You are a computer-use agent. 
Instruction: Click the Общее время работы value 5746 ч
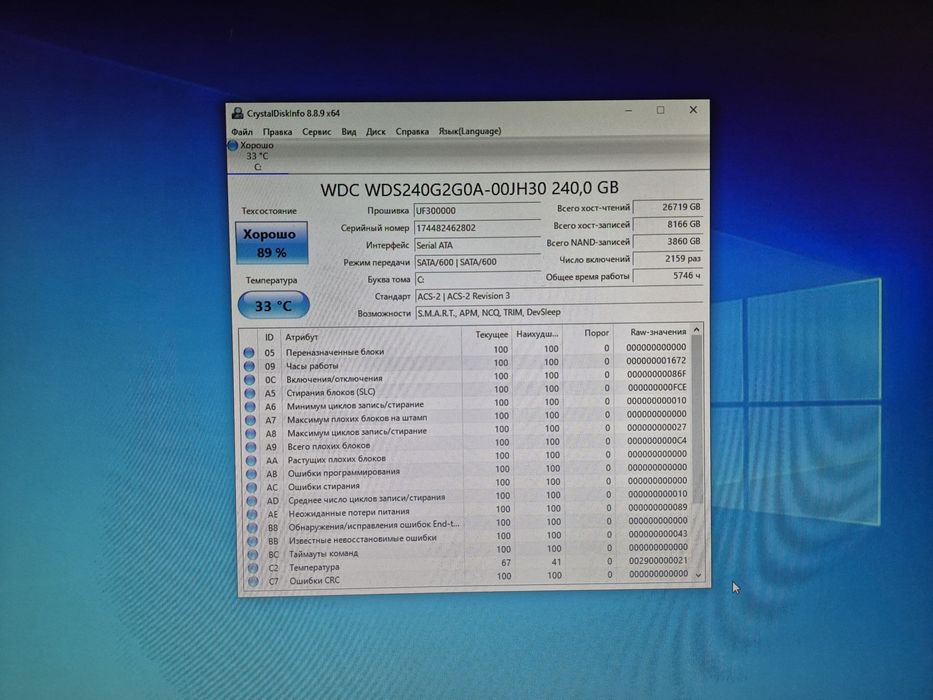(x=668, y=276)
